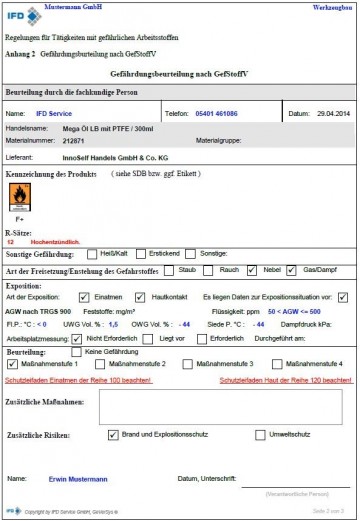The width and height of the screenshot is (360, 521).
Task: Open Schutzleitfaden Haut Reihe 120 link
Action: 286,380
